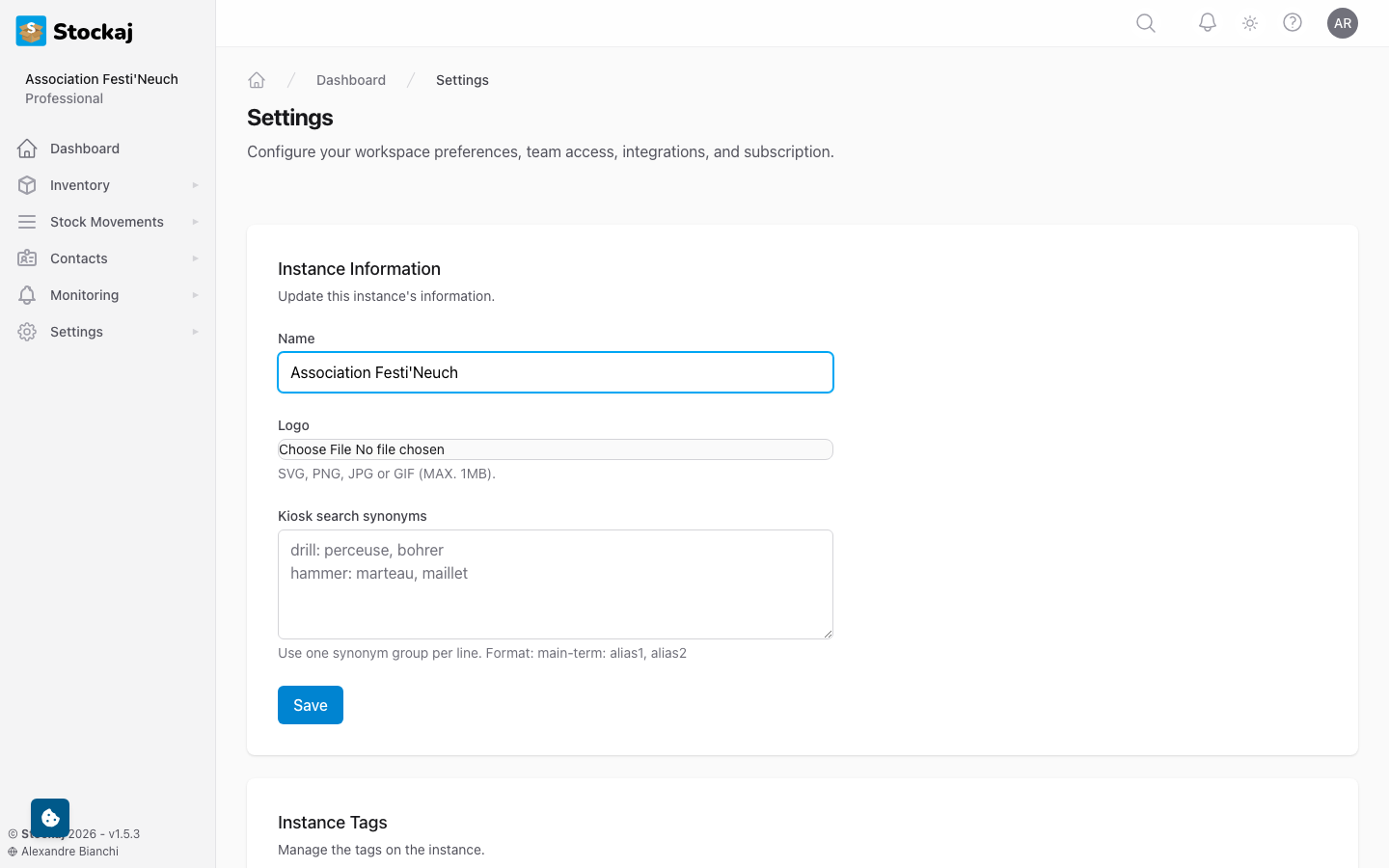Click the 'SVG, PNG, JPG or GIF' hint
This screenshot has width=1389, height=868.
pos(387,474)
